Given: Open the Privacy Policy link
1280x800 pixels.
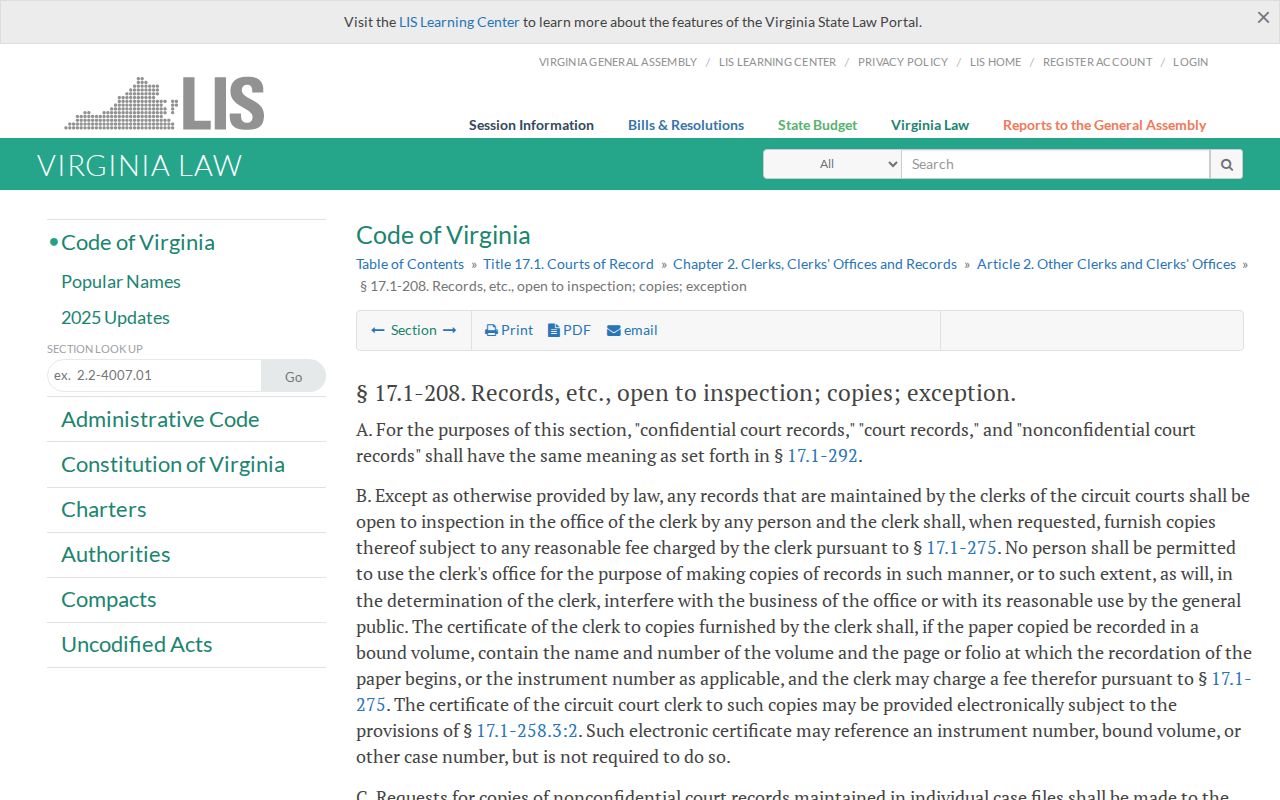Looking at the screenshot, I should click(903, 62).
